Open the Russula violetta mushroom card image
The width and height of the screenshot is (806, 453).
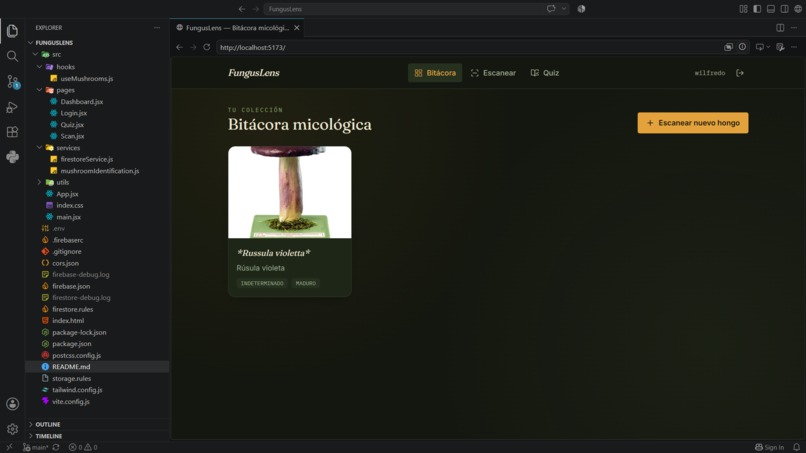290,192
